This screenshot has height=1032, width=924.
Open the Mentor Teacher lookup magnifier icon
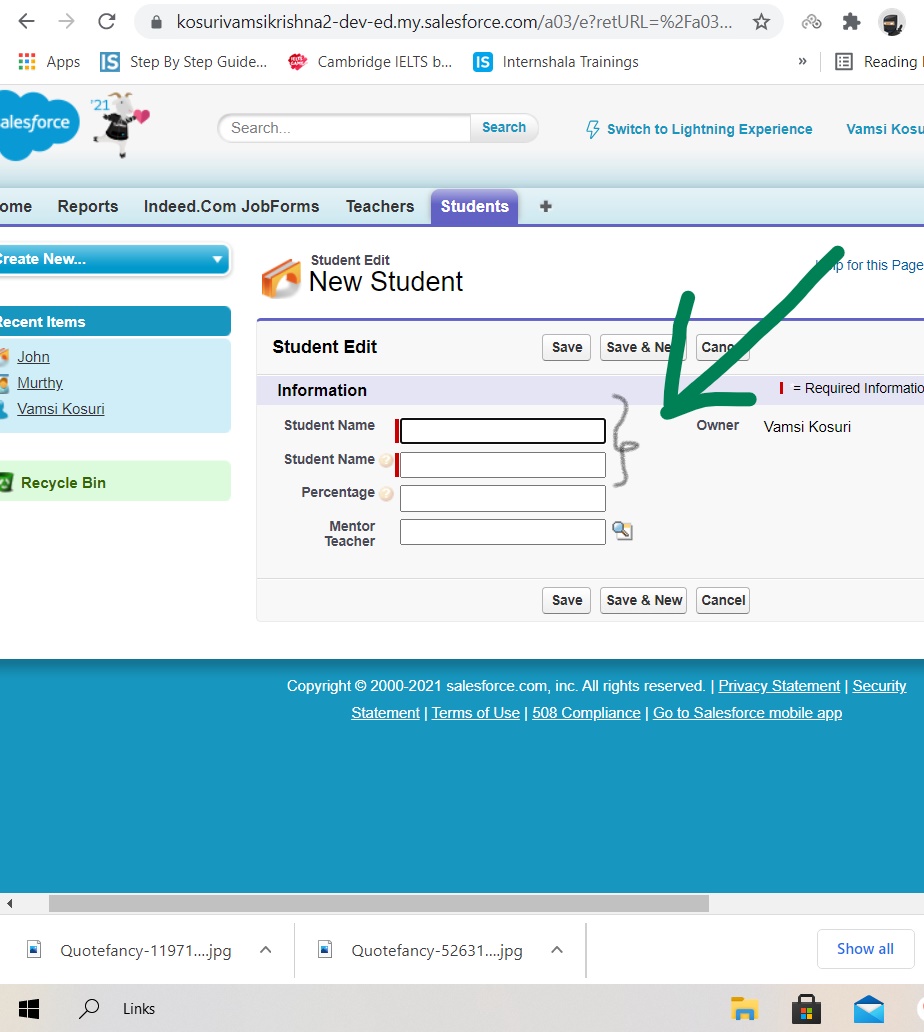click(x=623, y=530)
